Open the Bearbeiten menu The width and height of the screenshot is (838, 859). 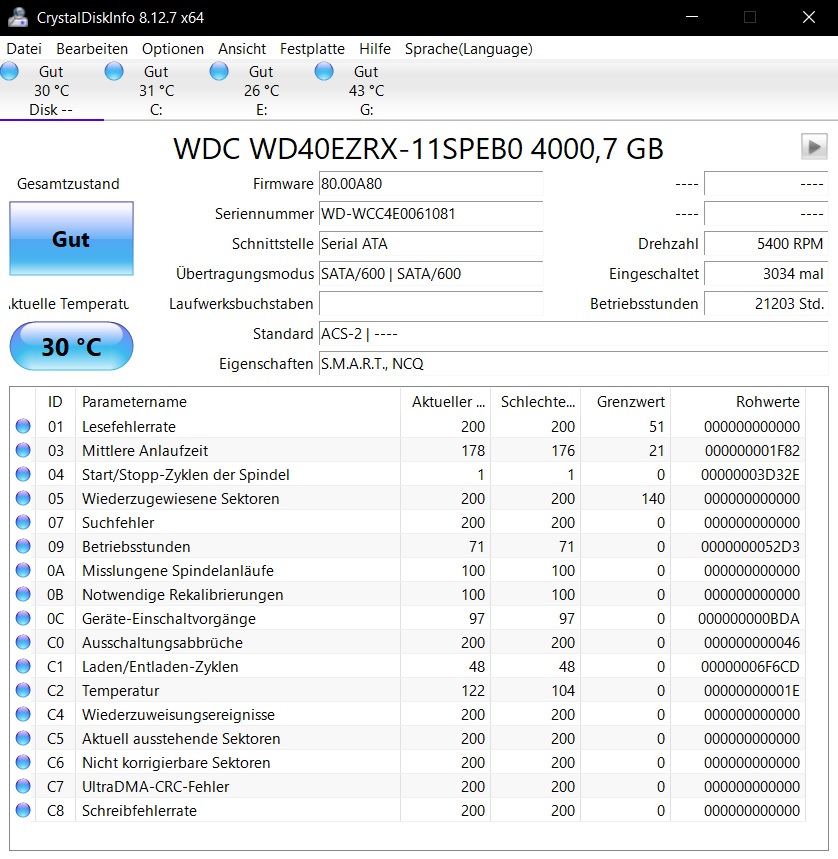pyautogui.click(x=92, y=49)
